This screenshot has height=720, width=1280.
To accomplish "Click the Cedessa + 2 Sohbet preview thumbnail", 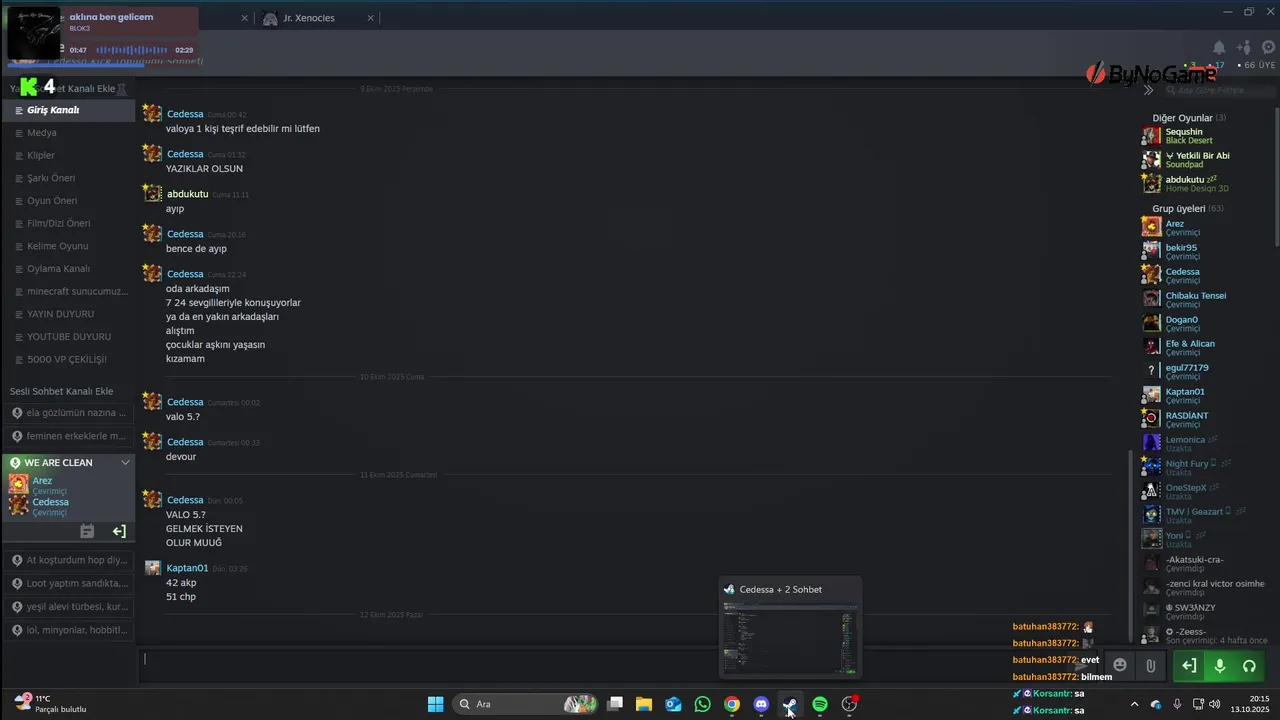I will click(x=790, y=637).
